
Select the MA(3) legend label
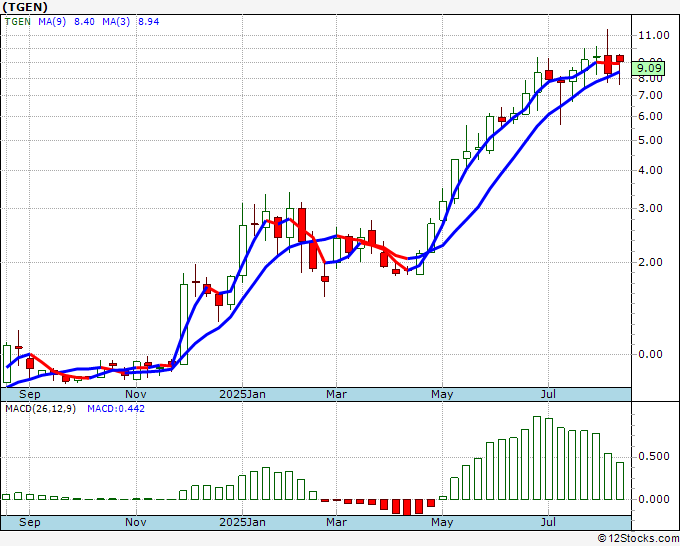[116, 22]
